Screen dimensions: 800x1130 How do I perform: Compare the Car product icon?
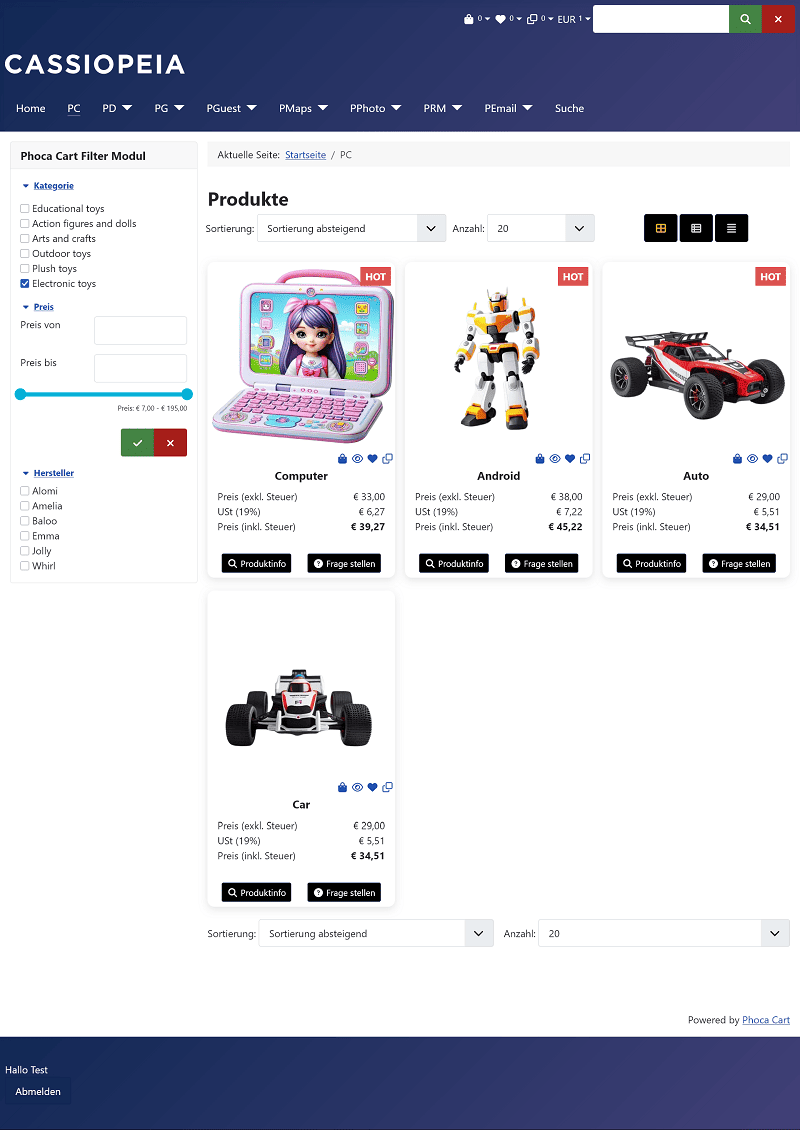point(388,787)
